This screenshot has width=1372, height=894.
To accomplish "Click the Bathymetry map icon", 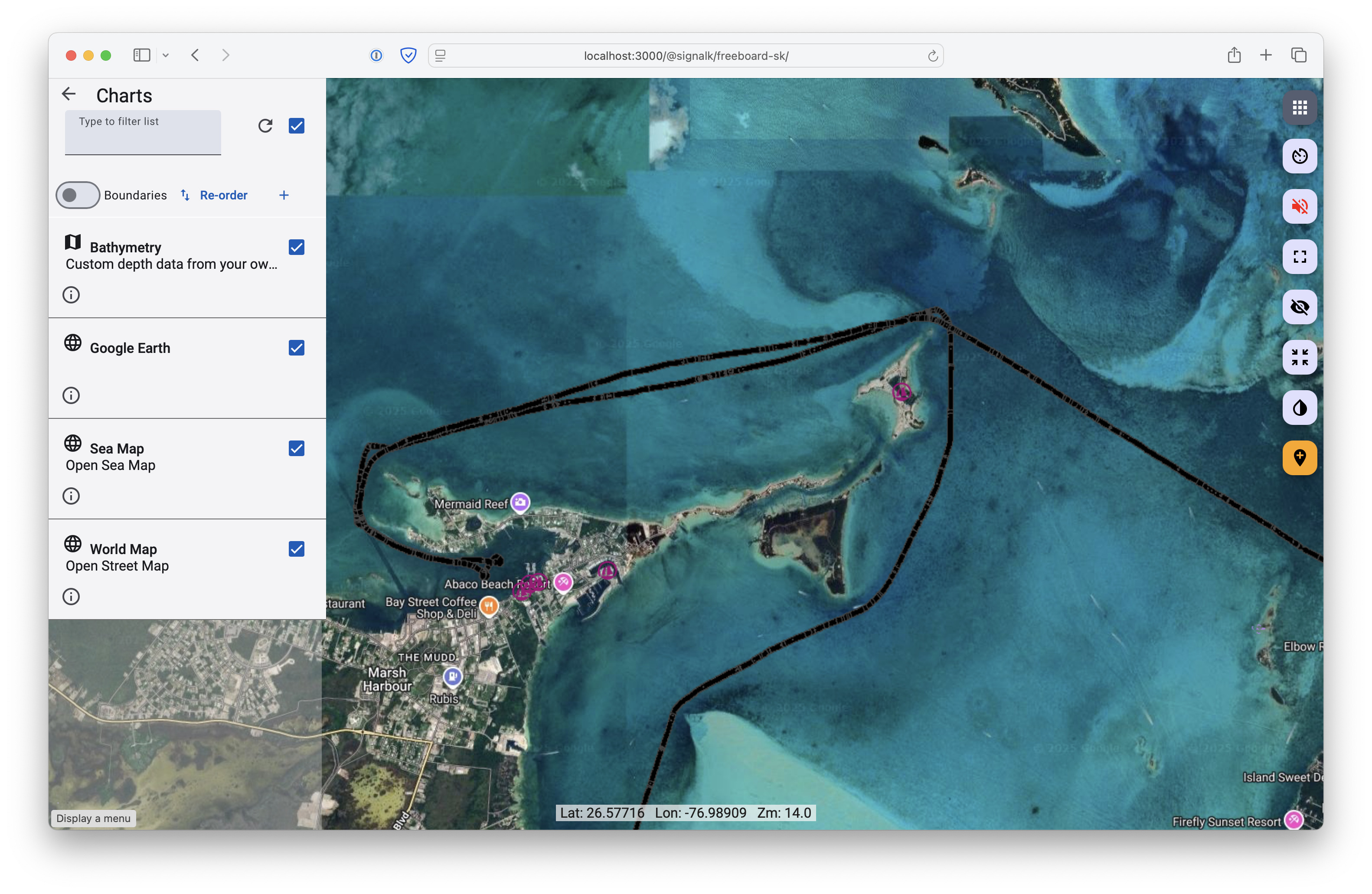I will pos(73,242).
